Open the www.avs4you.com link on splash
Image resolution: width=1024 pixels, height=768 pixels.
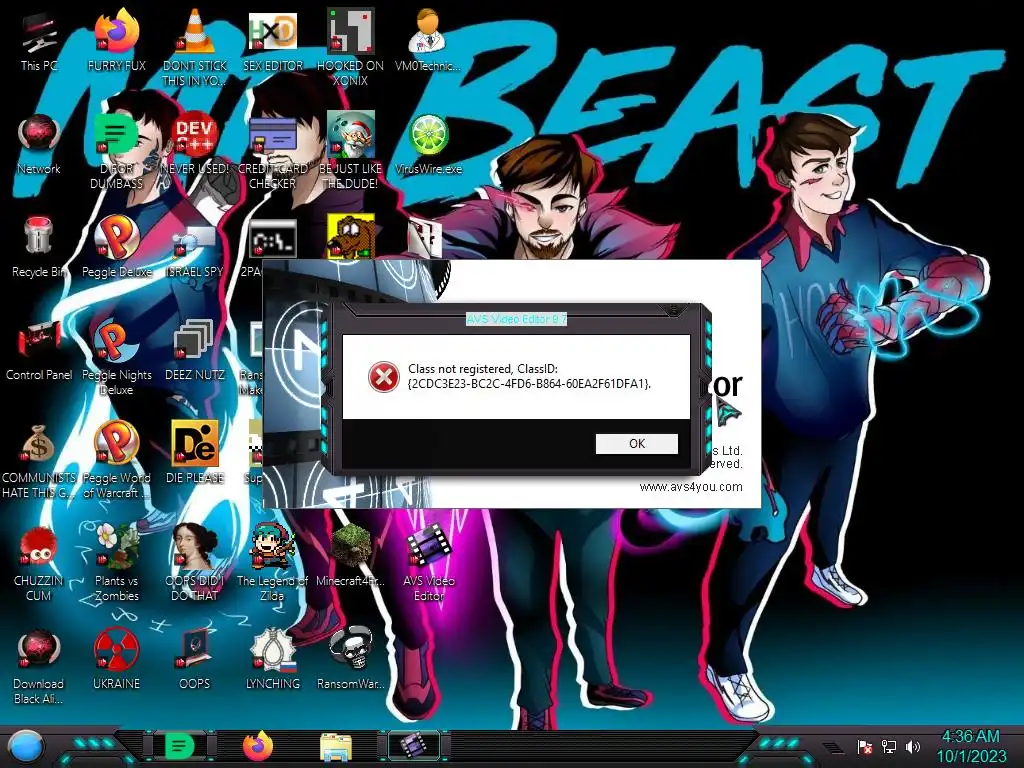(x=690, y=487)
